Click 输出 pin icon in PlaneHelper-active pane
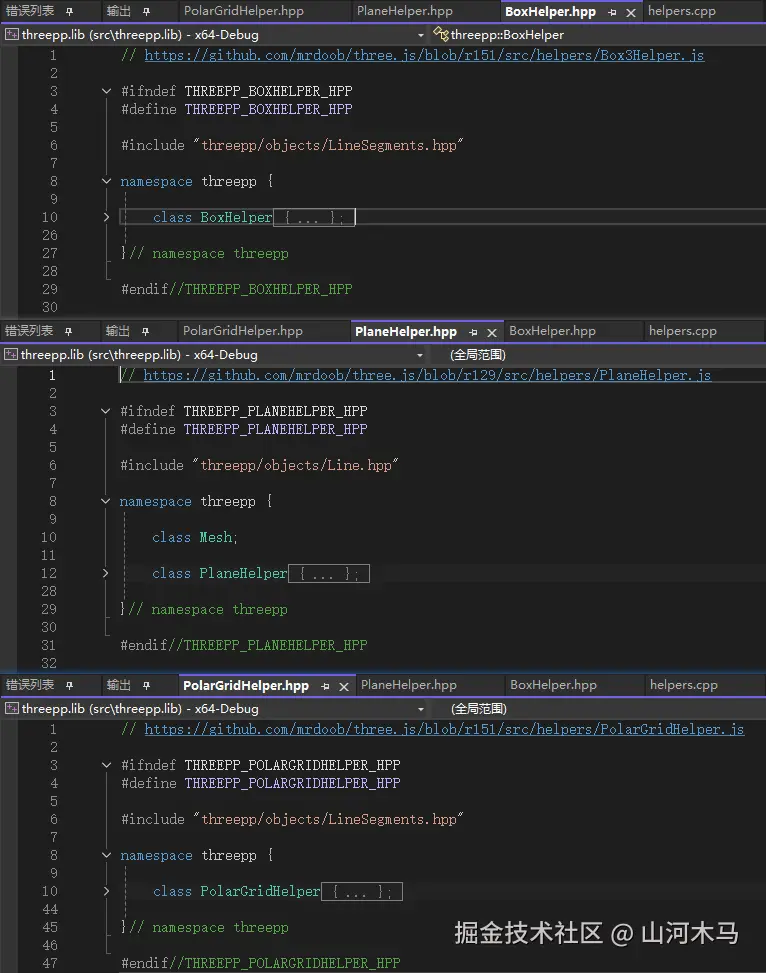 (x=145, y=332)
